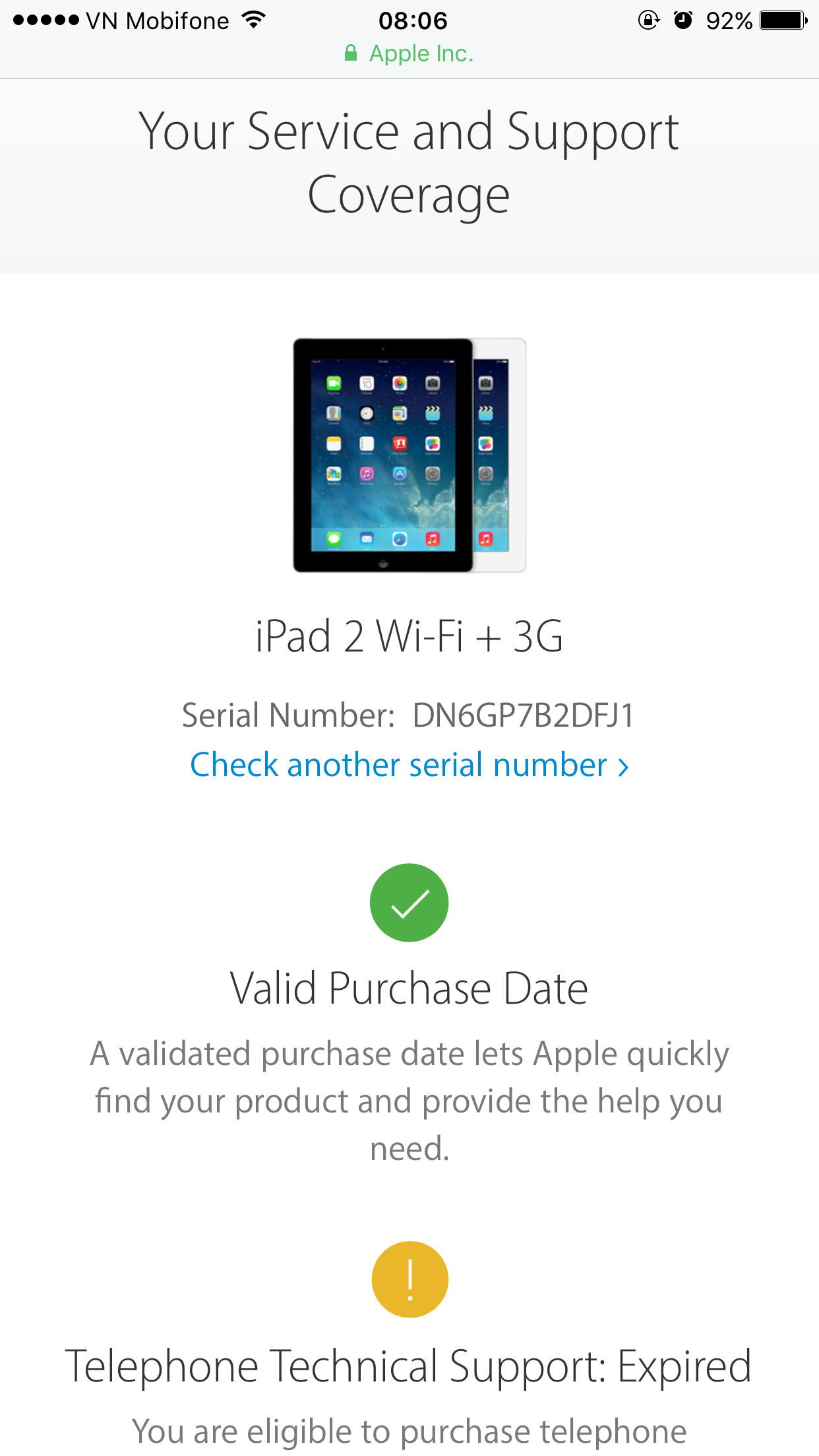Tap the chevron after serial number link
Image resolution: width=819 pixels, height=1456 pixels.
pos(623,767)
